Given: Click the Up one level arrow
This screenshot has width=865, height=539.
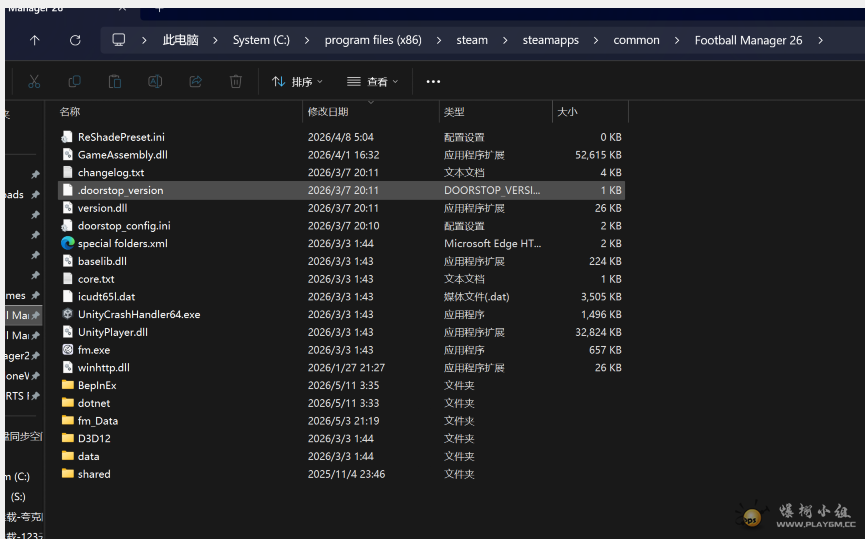Looking at the screenshot, I should pyautogui.click(x=35, y=40).
